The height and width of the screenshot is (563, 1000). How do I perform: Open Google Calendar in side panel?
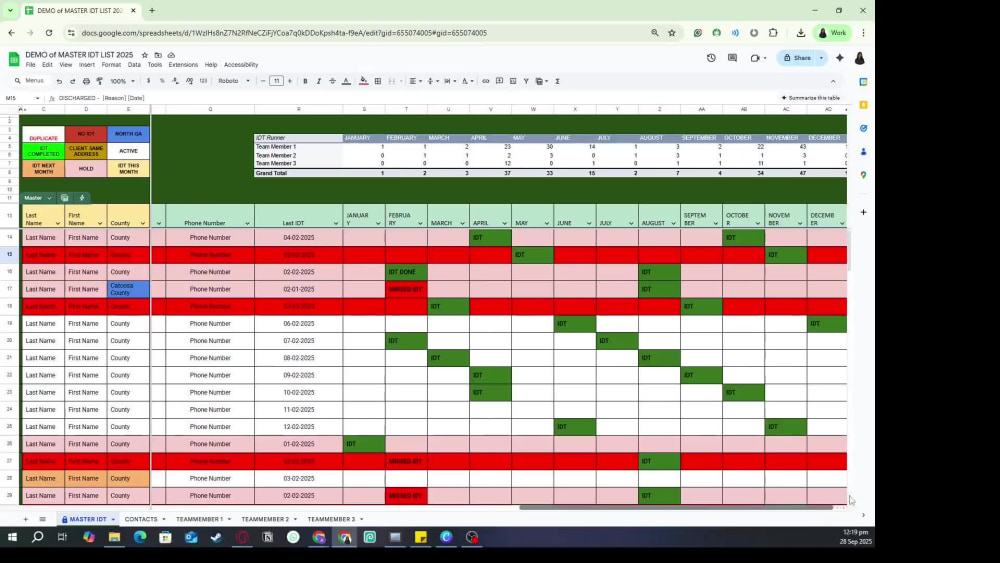[864, 82]
